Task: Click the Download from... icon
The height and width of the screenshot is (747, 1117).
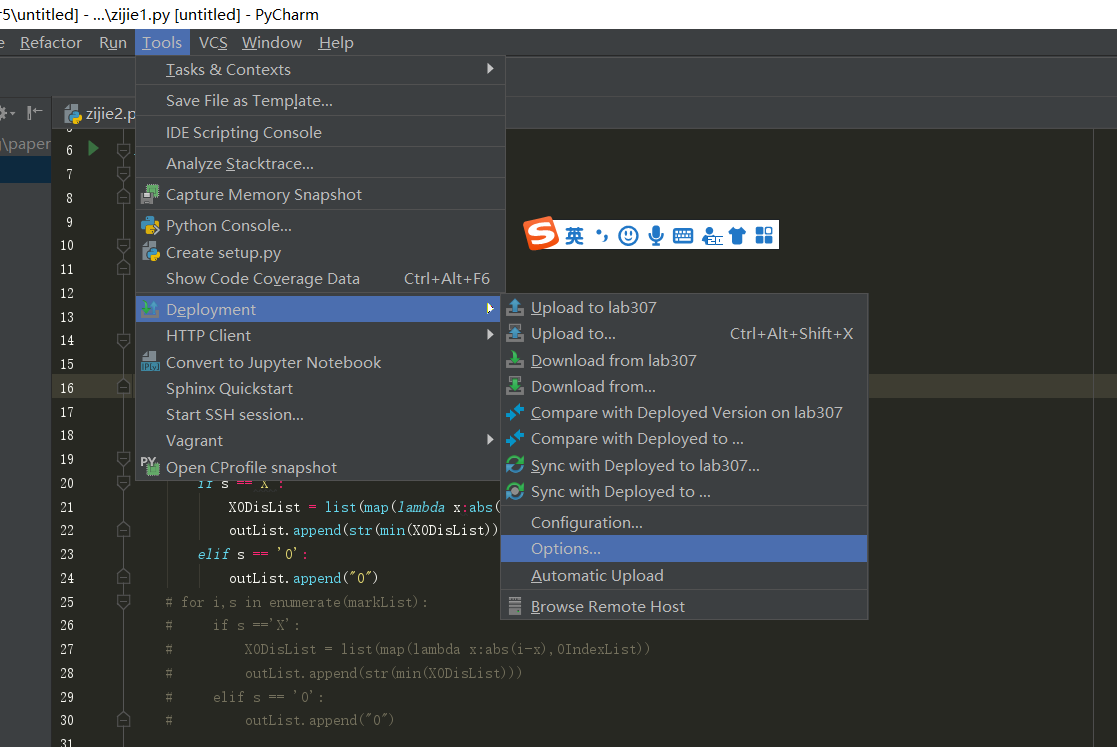Action: 515,387
